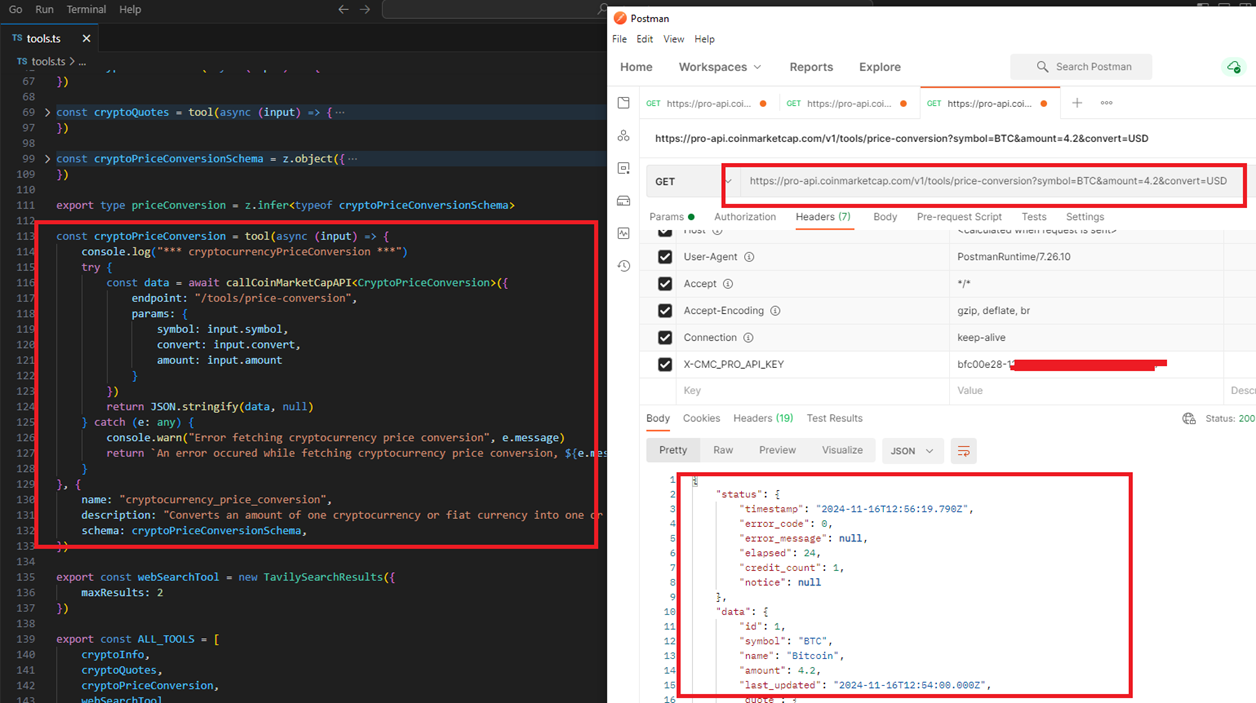
Task: Add a new request tab with plus icon
Action: (x=1077, y=103)
